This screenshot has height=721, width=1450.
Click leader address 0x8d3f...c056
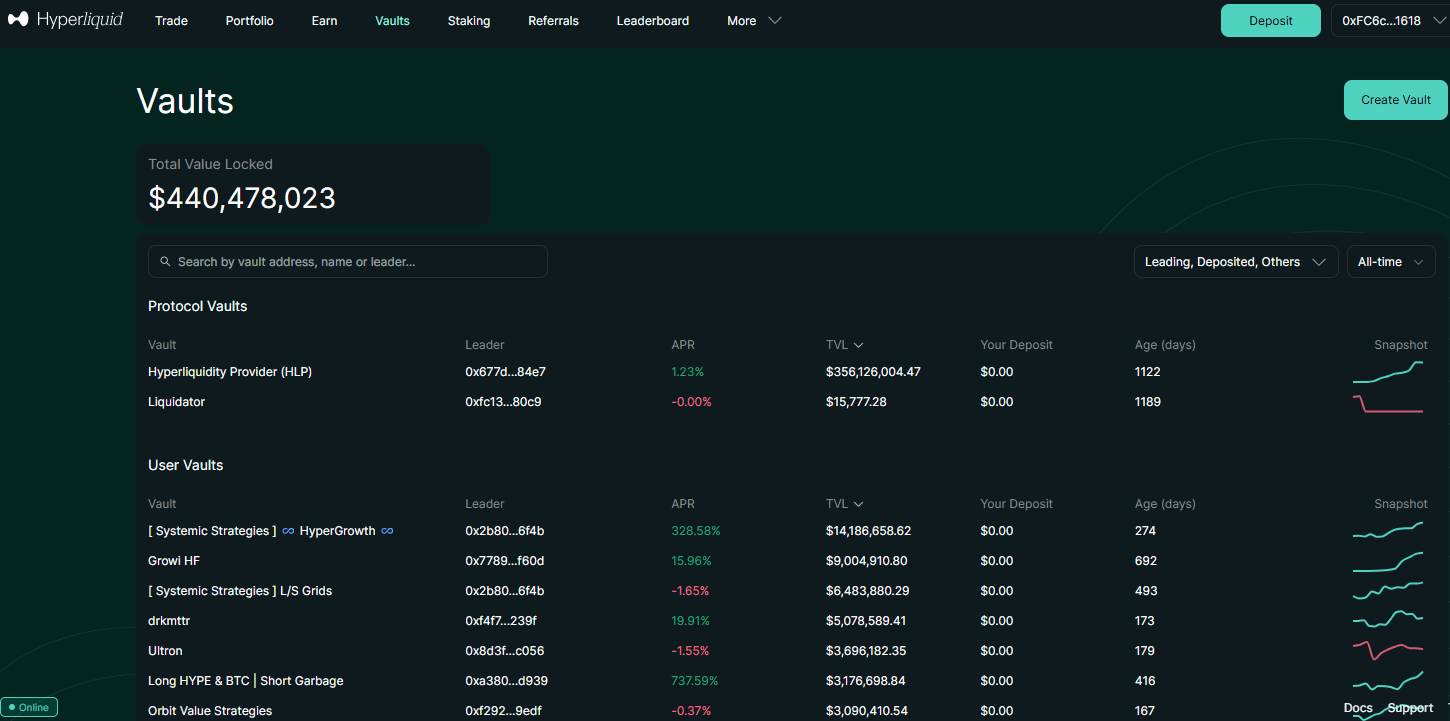[x=505, y=651]
